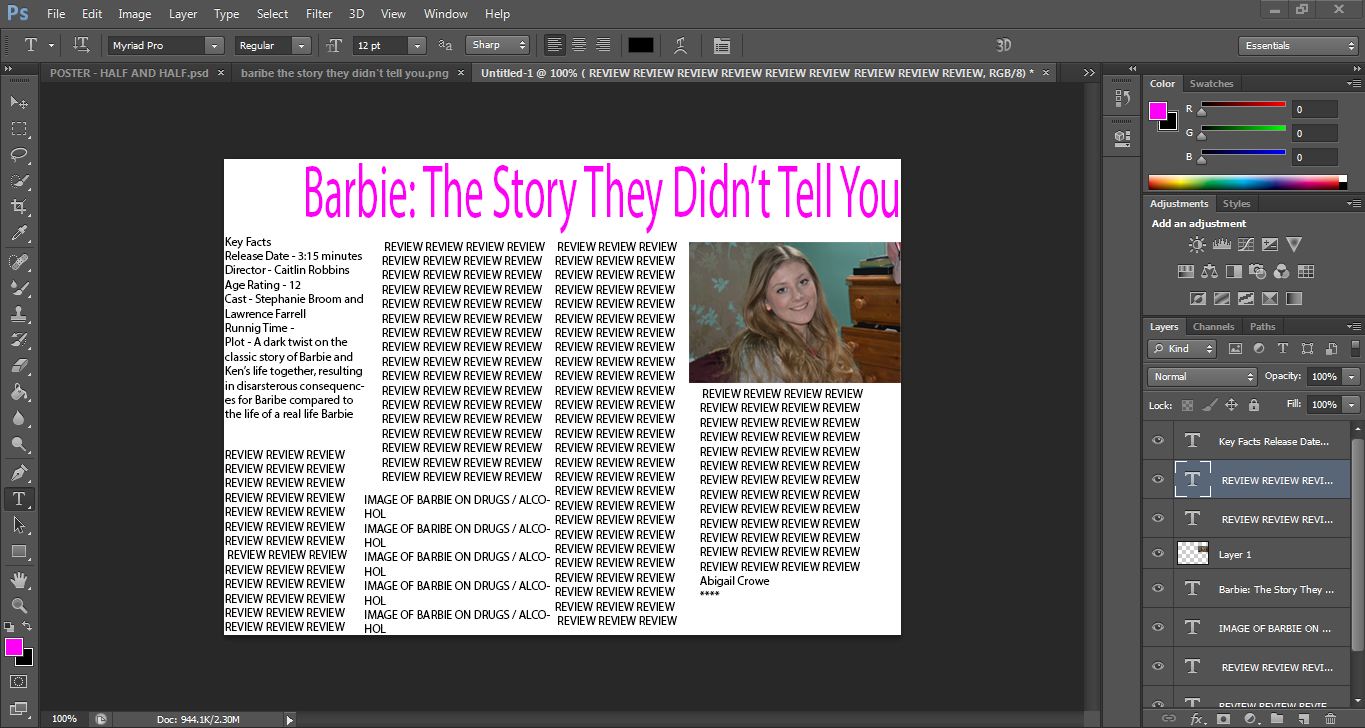The image size is (1365, 728).
Task: Click the R value input field
Action: point(1314,109)
